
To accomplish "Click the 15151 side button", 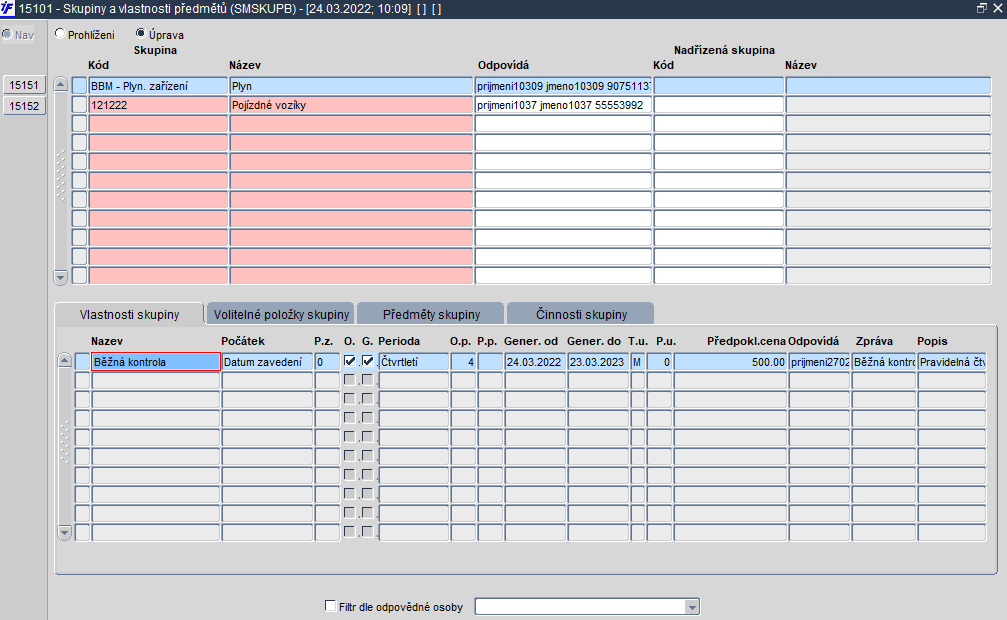I will tap(24, 85).
